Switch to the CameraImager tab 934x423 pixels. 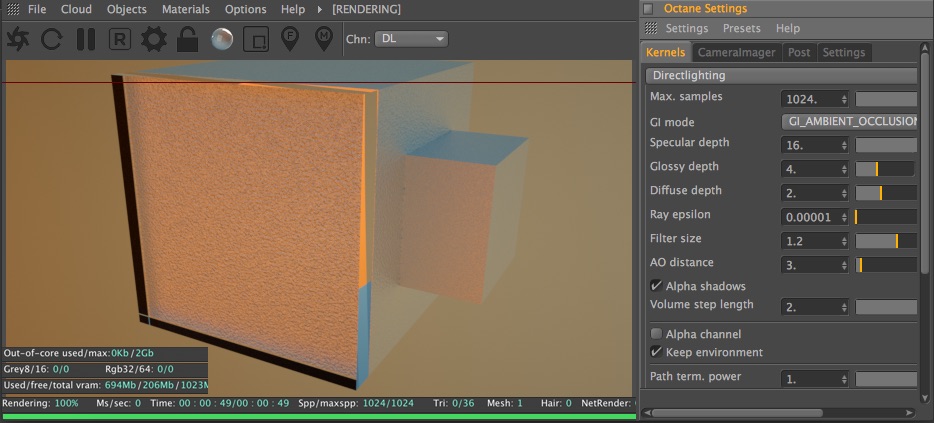pyautogui.click(x=737, y=52)
